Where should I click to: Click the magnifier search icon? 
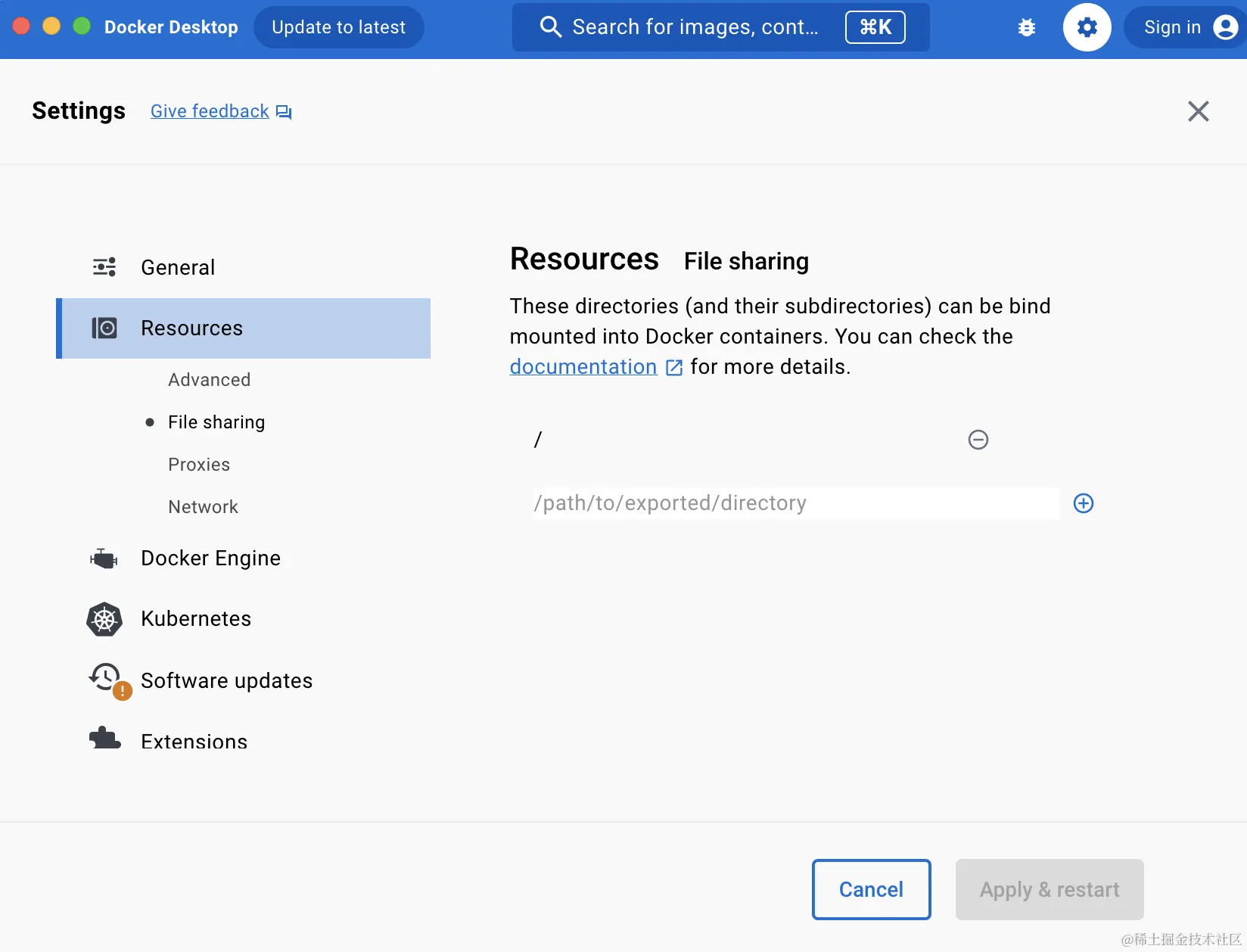click(x=550, y=27)
